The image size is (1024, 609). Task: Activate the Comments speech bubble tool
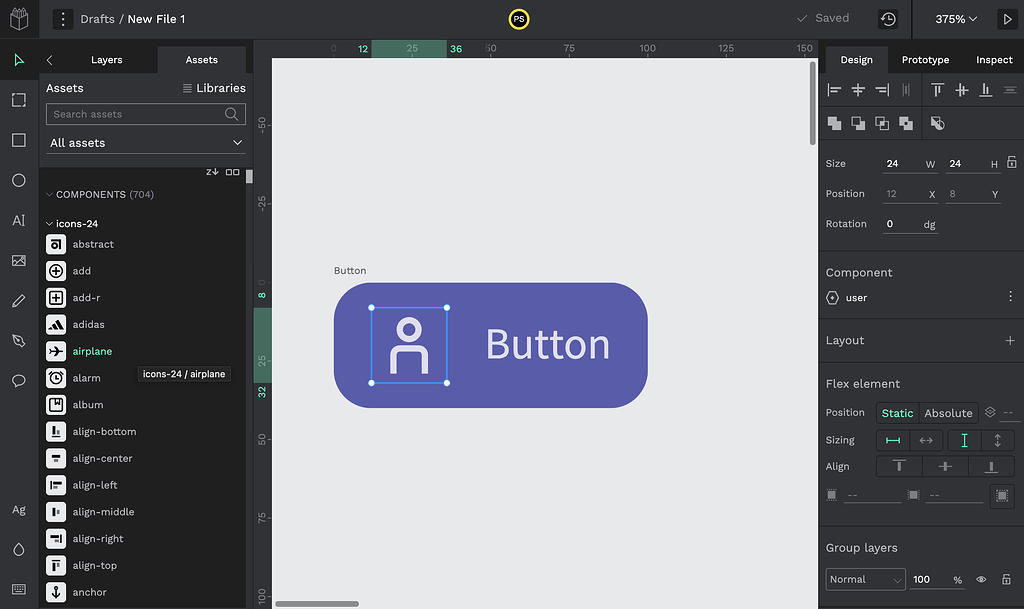pos(18,381)
